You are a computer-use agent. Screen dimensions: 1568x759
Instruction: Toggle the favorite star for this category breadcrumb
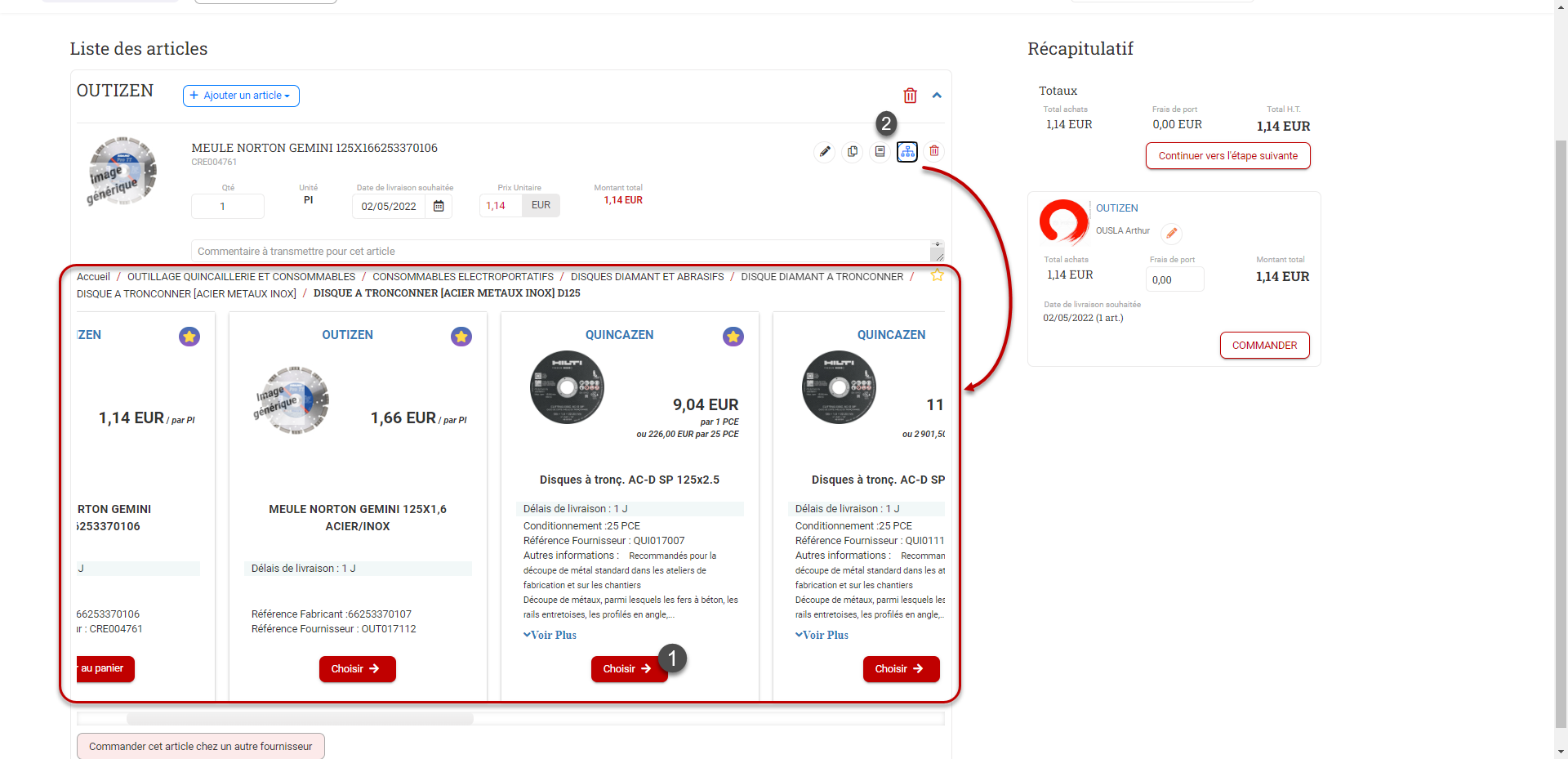[937, 275]
